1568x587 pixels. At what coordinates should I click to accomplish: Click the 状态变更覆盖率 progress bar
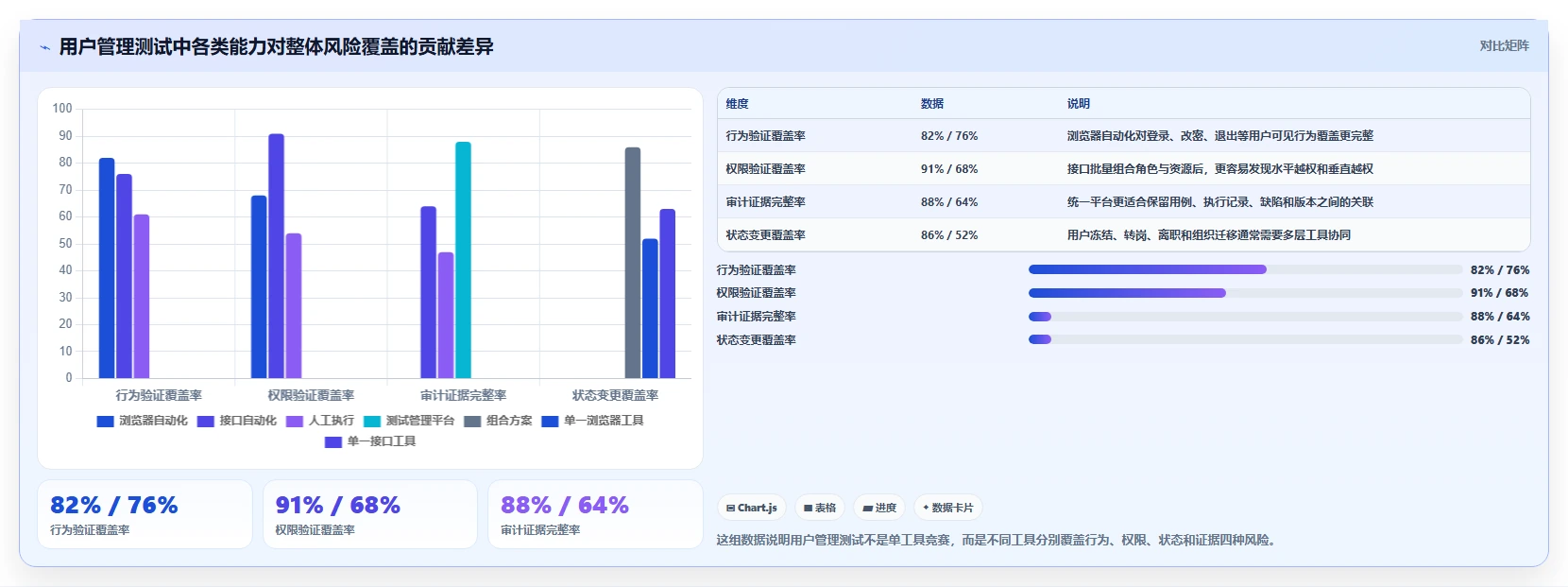tap(1245, 339)
